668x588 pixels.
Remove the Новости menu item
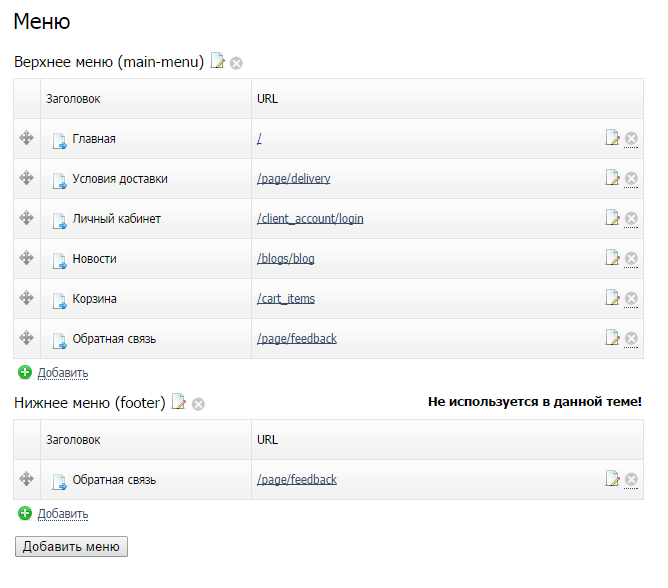[x=631, y=258]
